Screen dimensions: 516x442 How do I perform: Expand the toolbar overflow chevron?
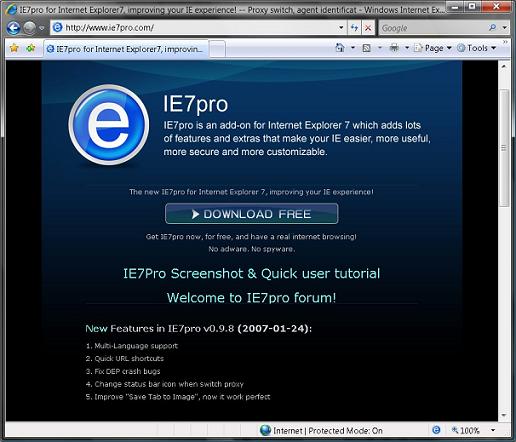pos(505,42)
